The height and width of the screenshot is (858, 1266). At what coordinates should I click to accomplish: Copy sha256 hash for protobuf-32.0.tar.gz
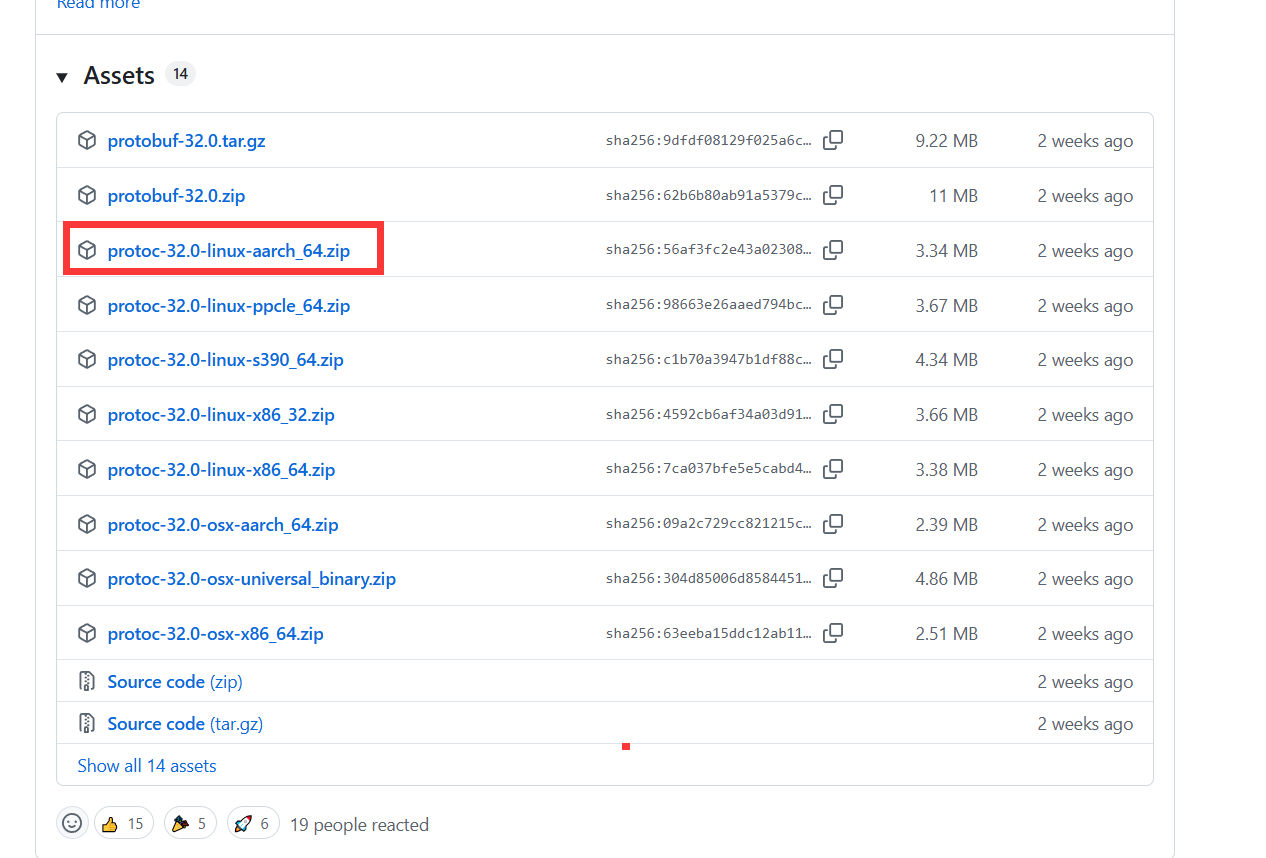point(833,140)
